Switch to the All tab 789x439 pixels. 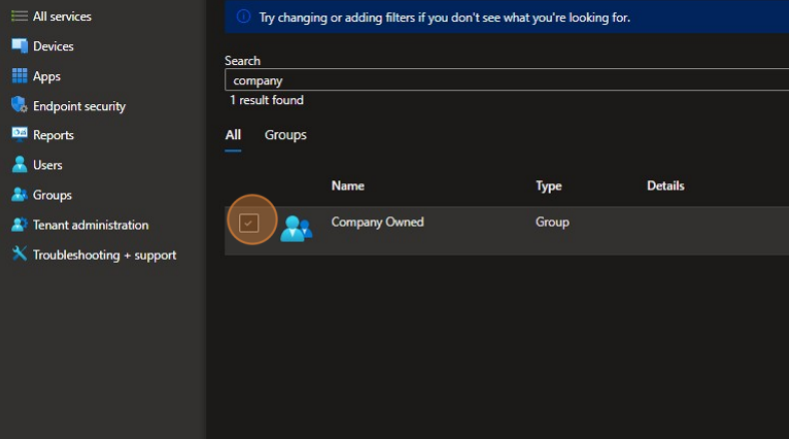[x=233, y=135]
